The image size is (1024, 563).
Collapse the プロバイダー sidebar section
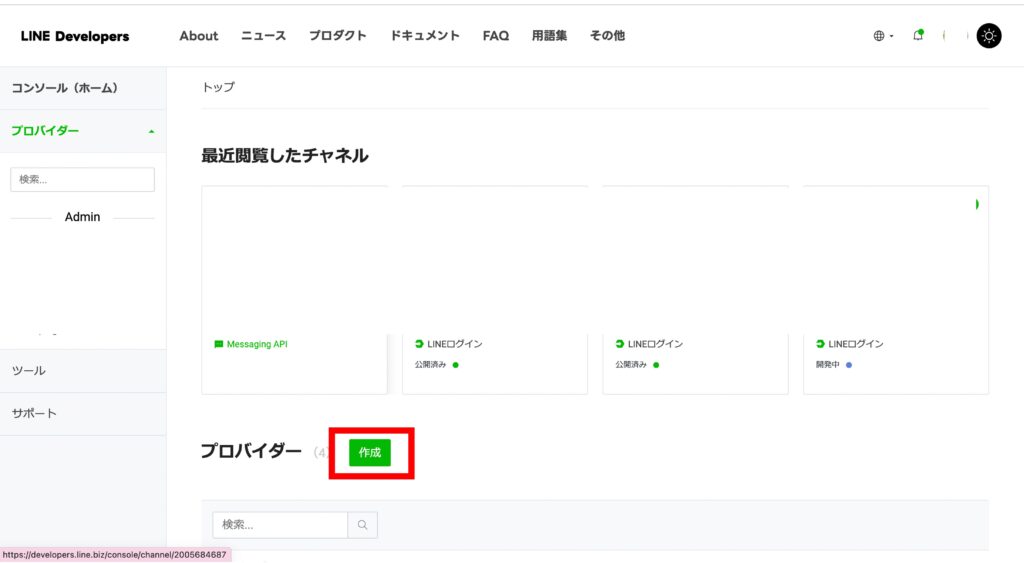[83, 131]
